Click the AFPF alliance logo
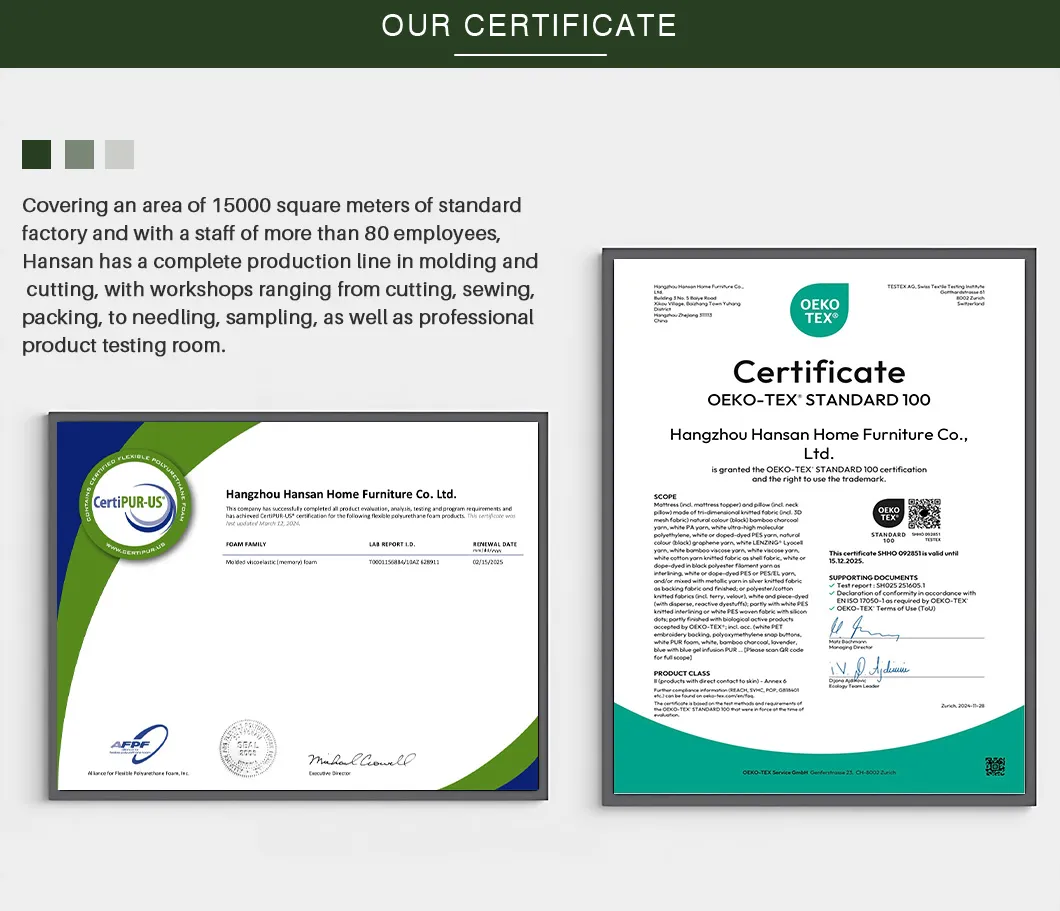The height and width of the screenshot is (911, 1060). click(138, 745)
